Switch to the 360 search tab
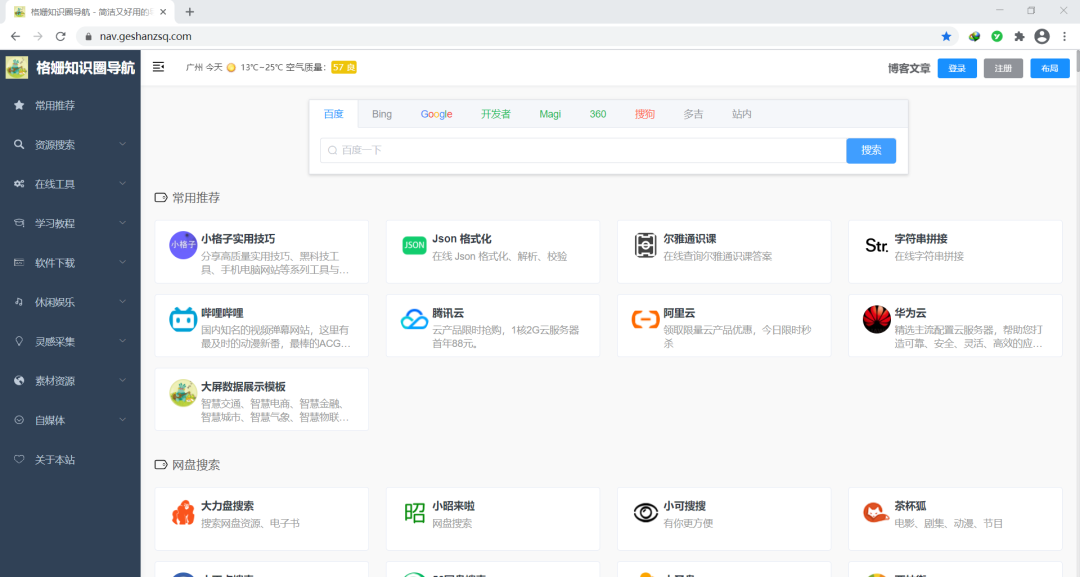This screenshot has height=577, width=1080. pyautogui.click(x=598, y=114)
